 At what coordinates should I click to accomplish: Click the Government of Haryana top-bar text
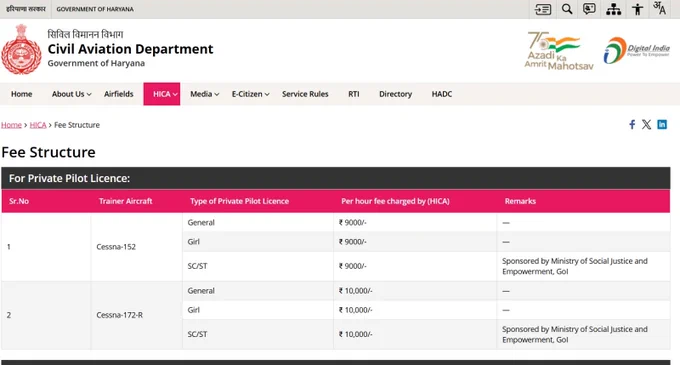tap(95, 9)
